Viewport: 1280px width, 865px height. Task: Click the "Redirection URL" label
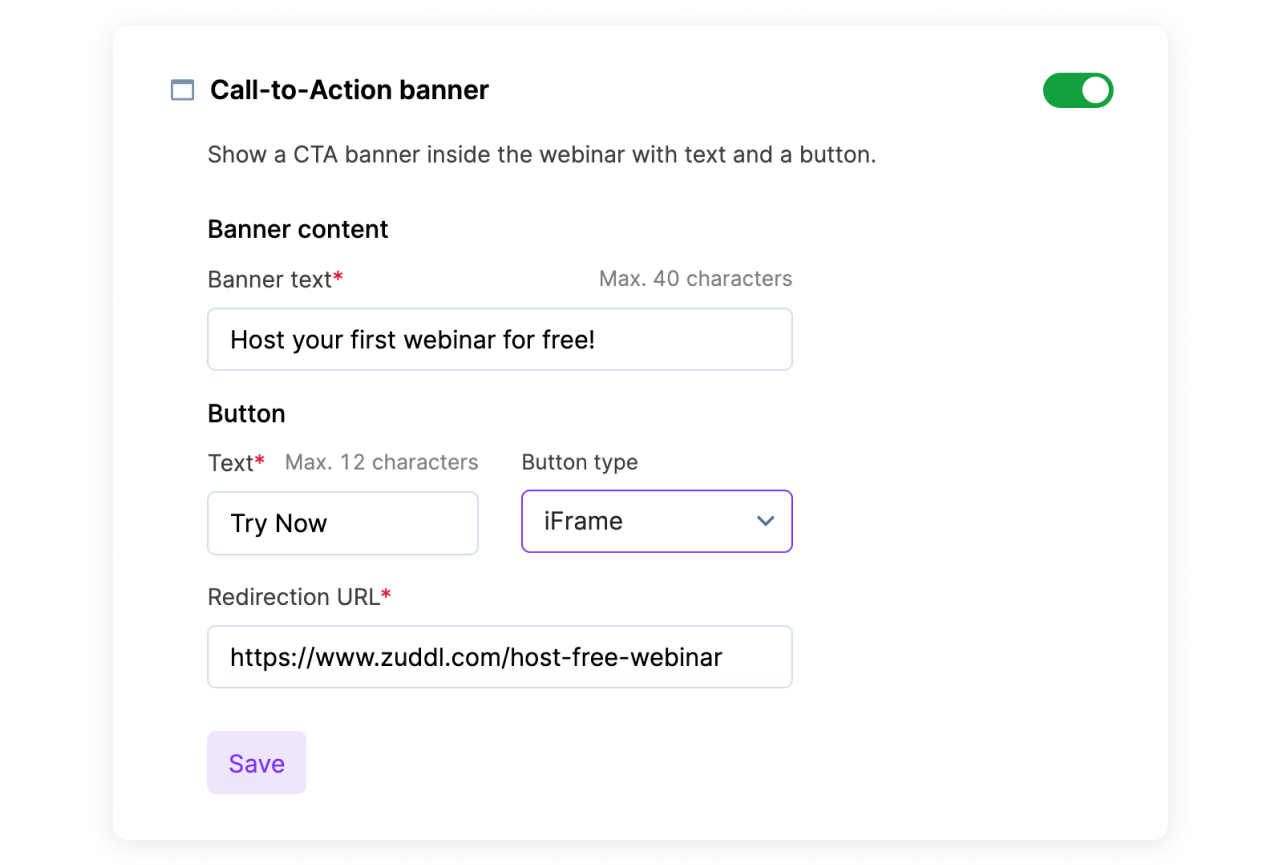pyautogui.click(x=293, y=597)
